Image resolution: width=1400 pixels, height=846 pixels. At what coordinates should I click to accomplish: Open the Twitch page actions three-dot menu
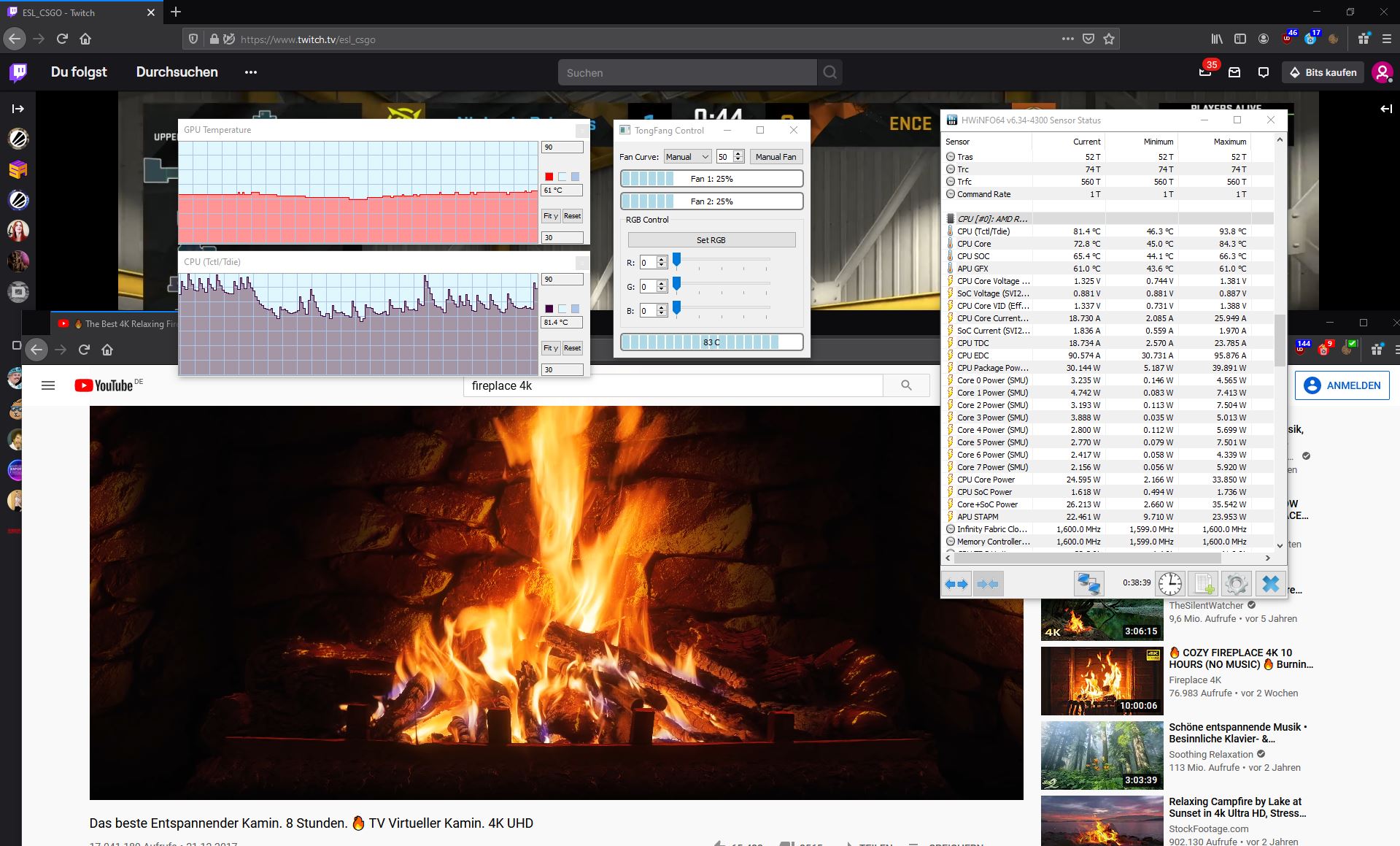click(x=1068, y=39)
